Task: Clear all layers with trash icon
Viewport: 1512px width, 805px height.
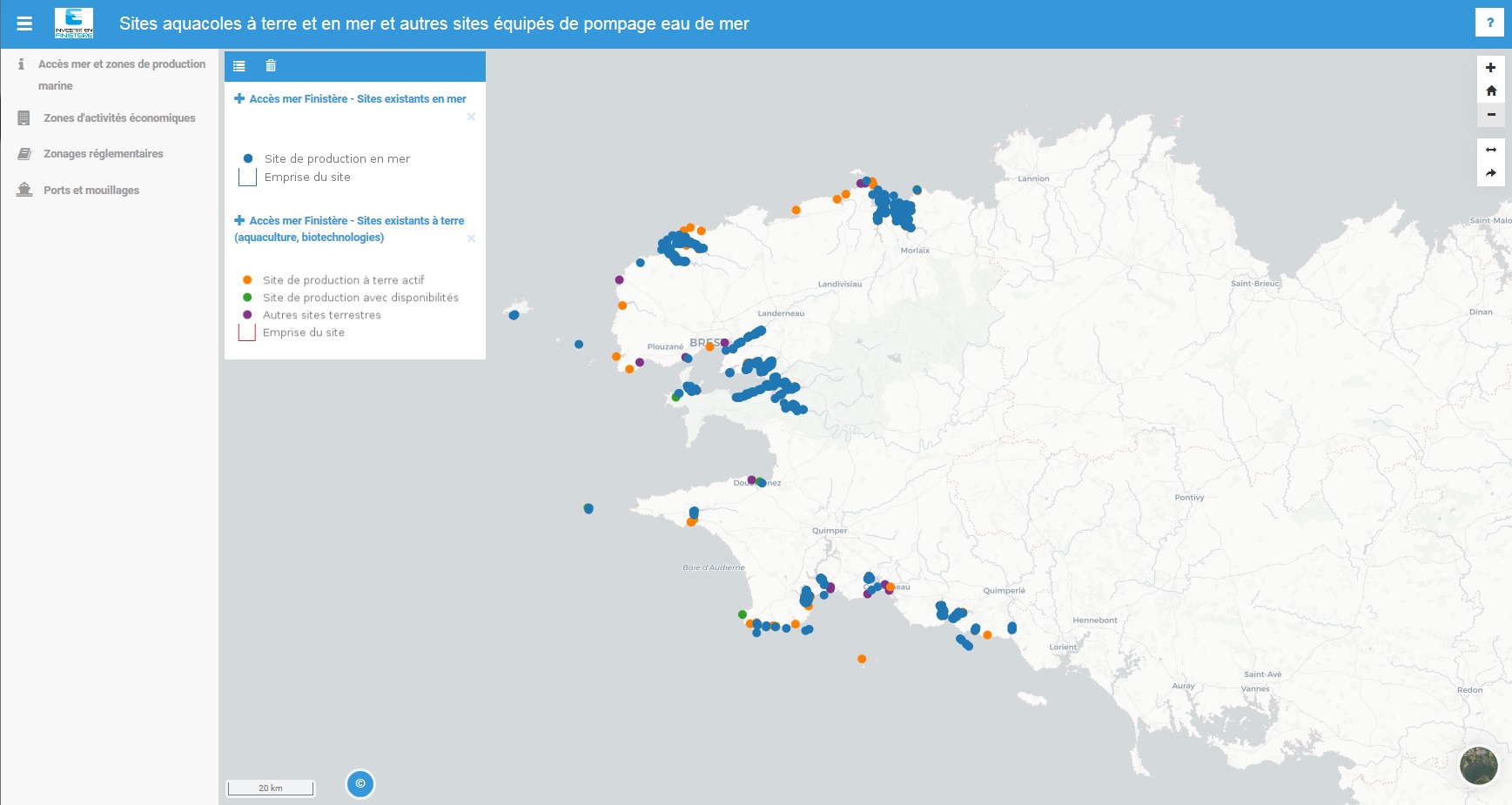Action: pos(271,66)
